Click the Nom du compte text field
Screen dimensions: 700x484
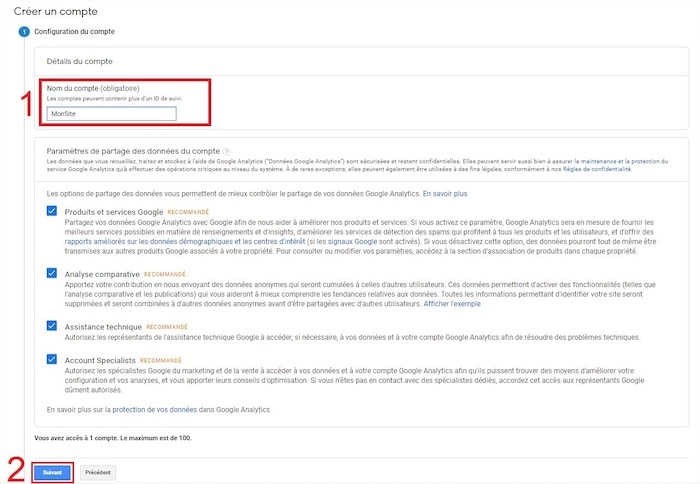(111, 114)
